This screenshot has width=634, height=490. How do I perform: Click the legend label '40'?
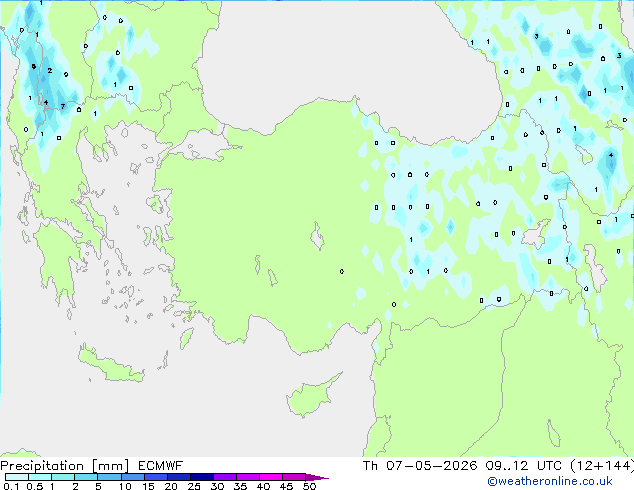click(x=263, y=486)
